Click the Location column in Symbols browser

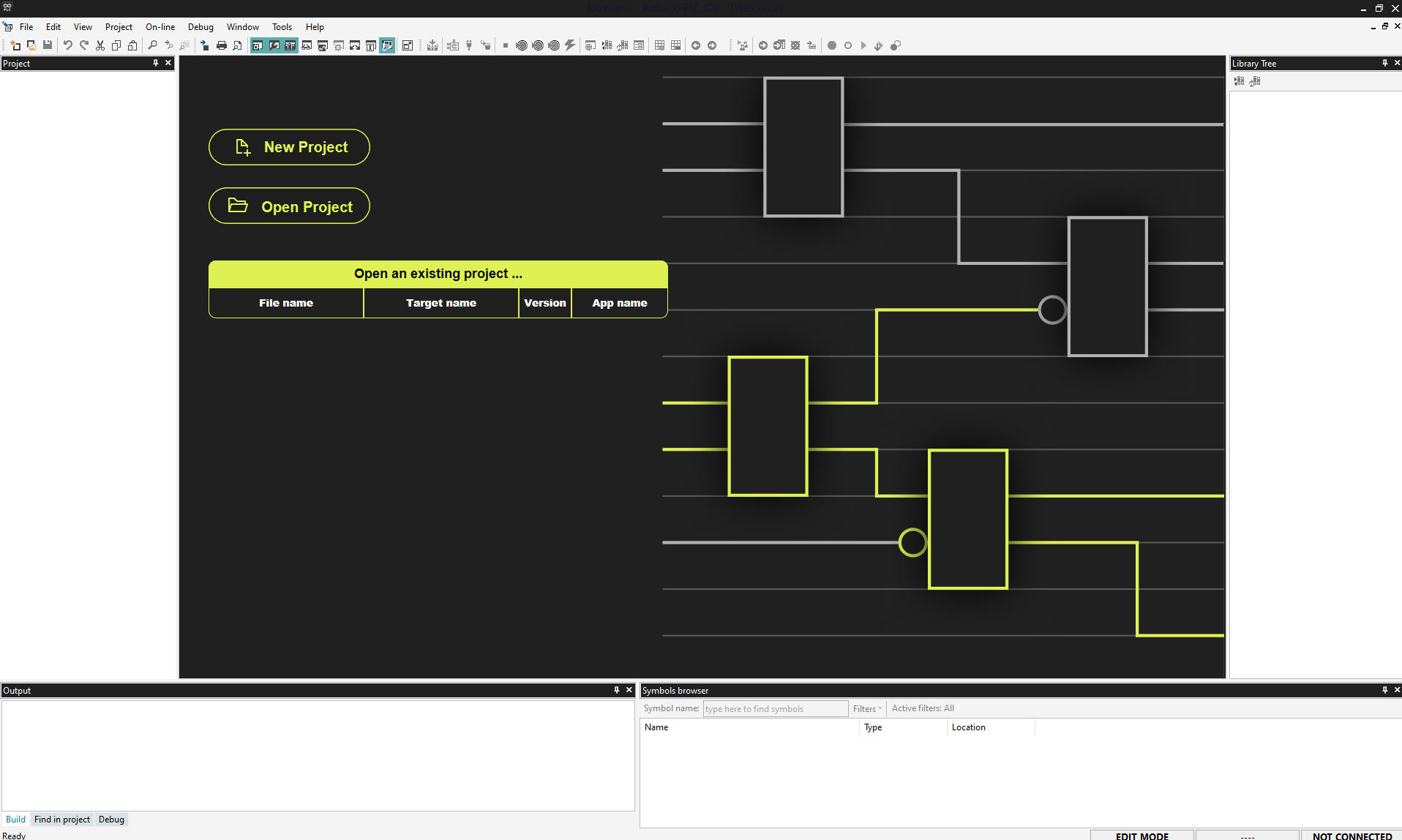click(991, 727)
